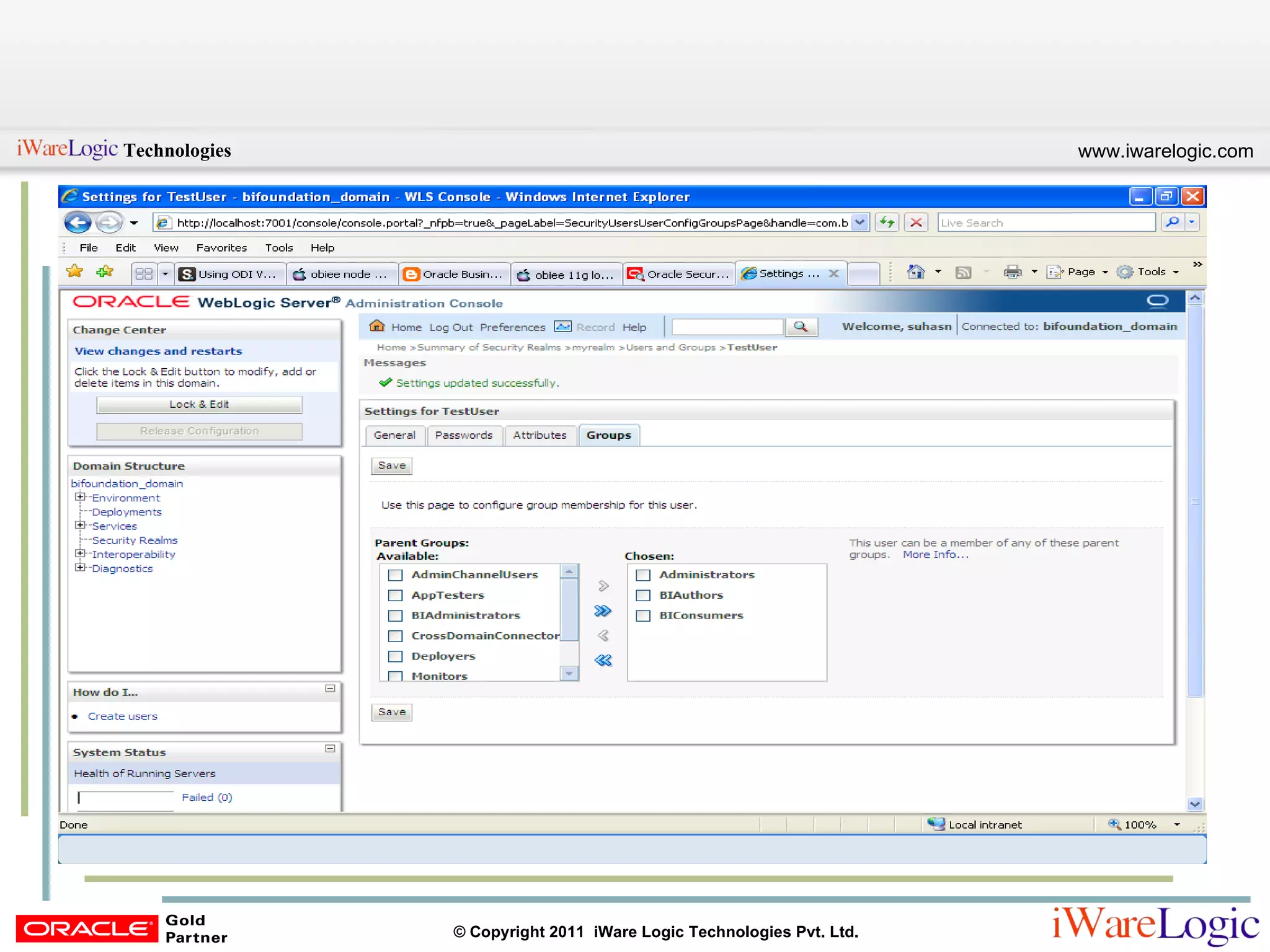Open the address bar URL dropdown
This screenshot has width=1270, height=952.
click(x=859, y=223)
